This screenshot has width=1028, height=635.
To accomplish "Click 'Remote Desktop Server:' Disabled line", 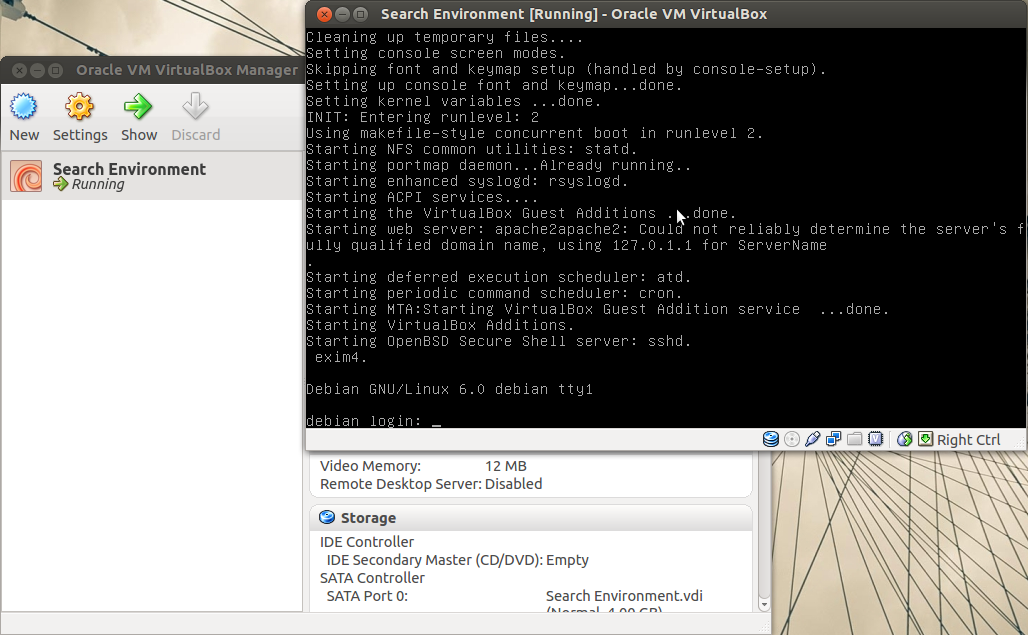I will [431, 484].
